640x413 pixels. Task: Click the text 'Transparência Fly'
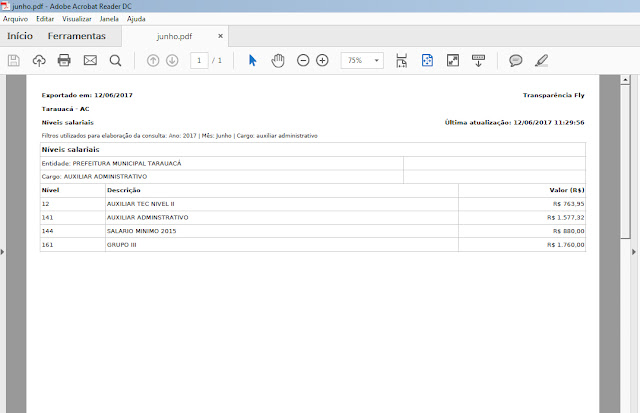coord(553,95)
